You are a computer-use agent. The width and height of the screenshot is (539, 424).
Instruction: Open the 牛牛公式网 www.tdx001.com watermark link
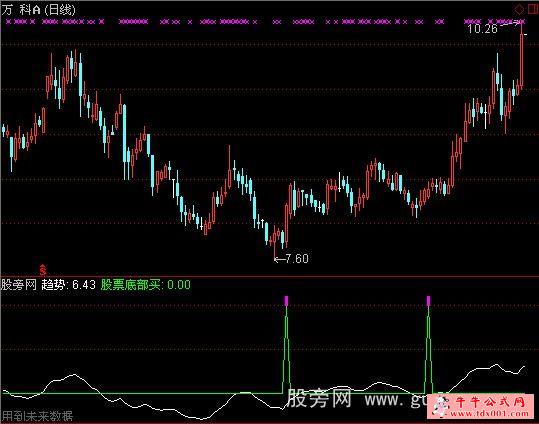[481, 406]
